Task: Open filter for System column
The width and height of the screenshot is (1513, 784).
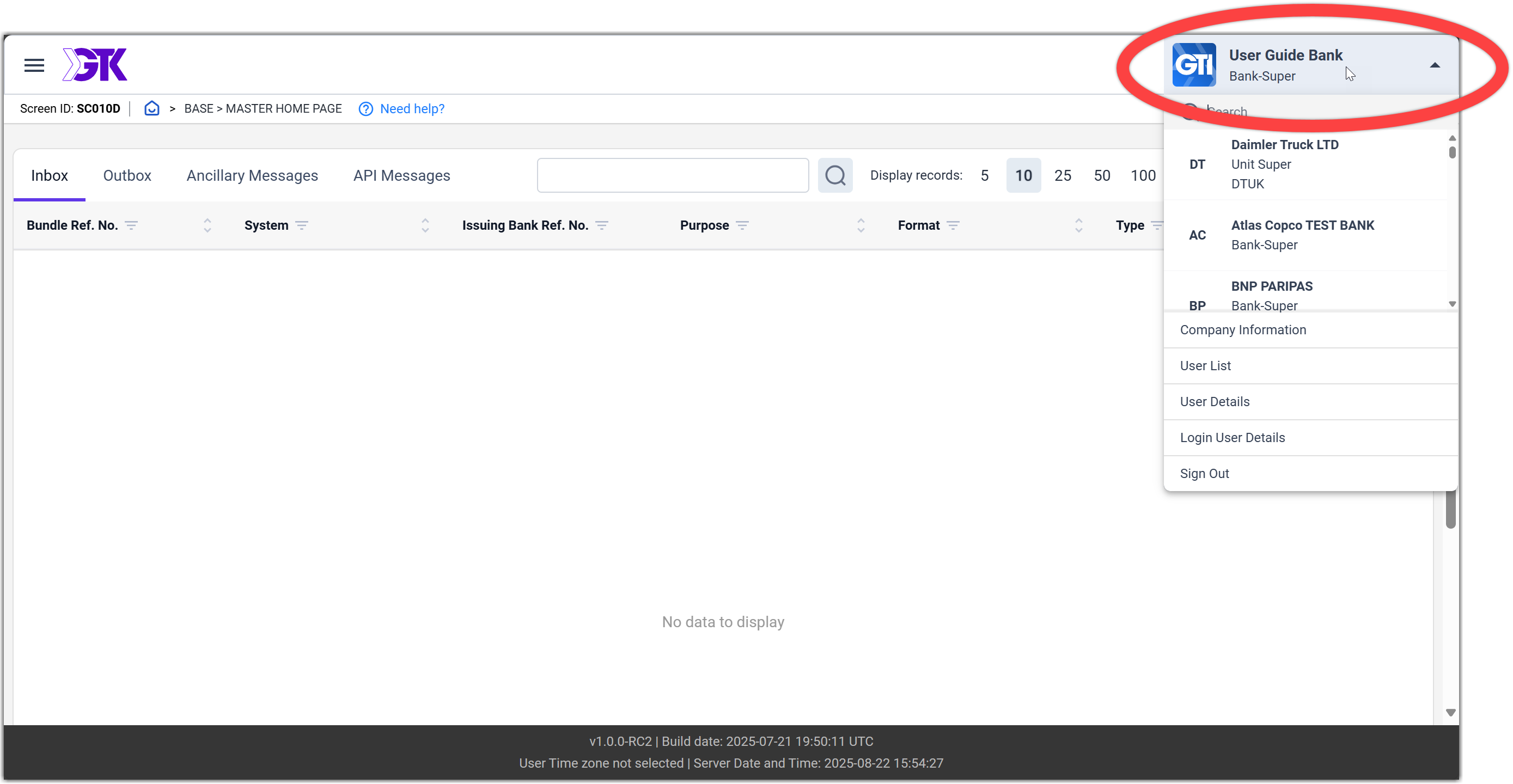Action: tap(302, 225)
